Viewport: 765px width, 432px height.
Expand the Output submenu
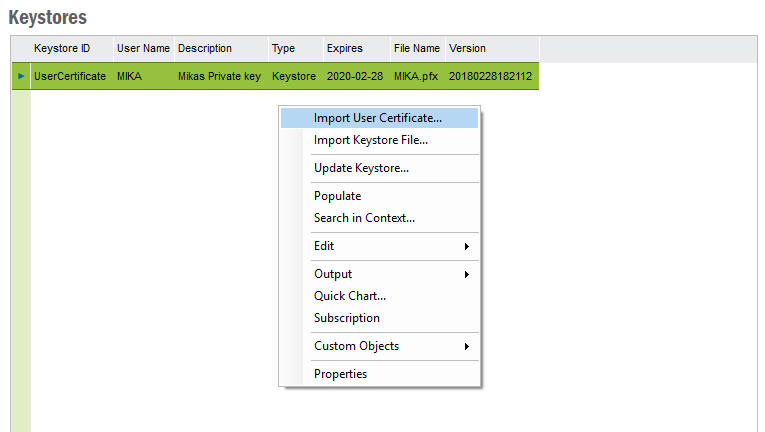(x=390, y=274)
